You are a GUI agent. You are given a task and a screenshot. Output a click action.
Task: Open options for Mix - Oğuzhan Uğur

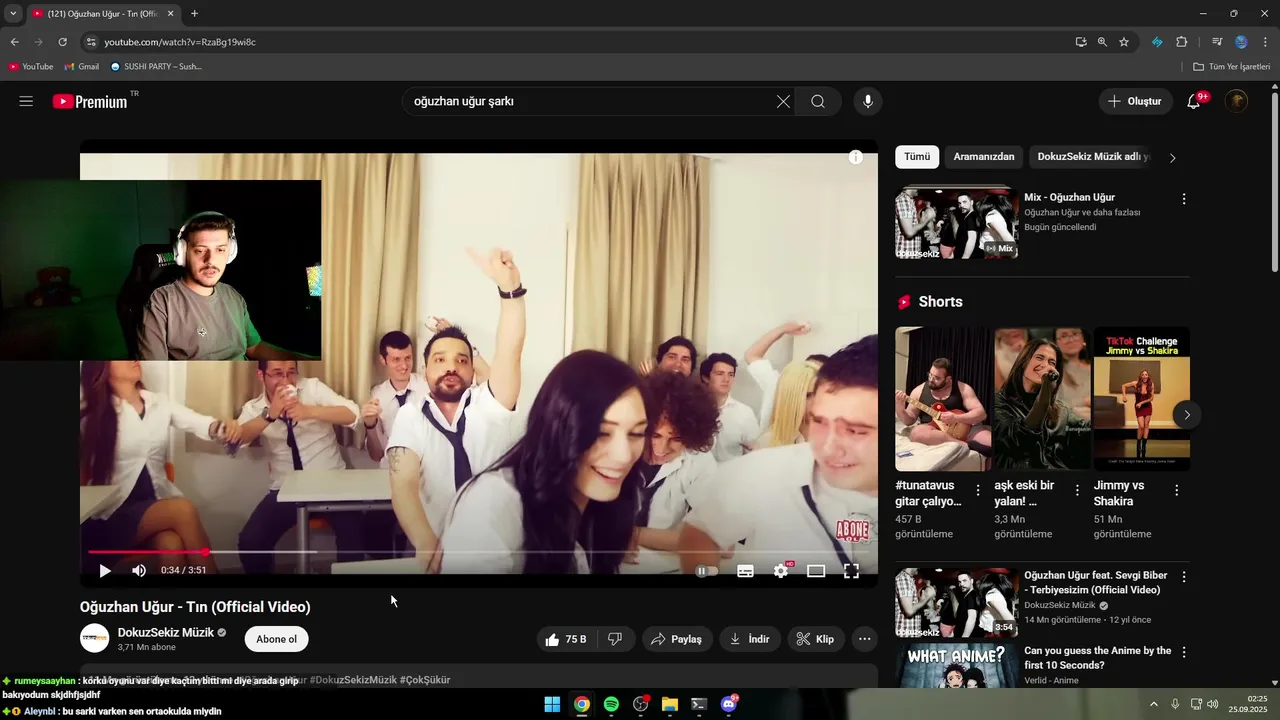coord(1184,199)
